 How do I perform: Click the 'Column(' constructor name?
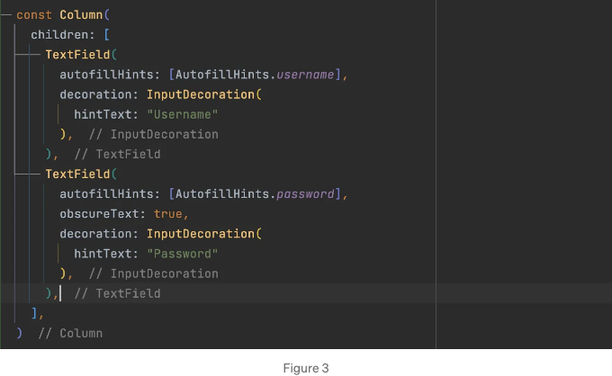tap(85, 15)
